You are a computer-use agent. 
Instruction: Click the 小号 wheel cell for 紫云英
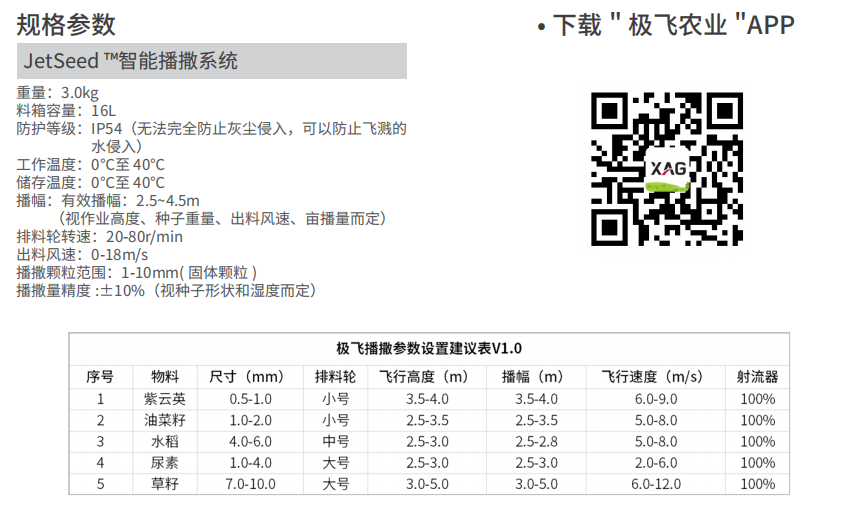tap(336, 399)
